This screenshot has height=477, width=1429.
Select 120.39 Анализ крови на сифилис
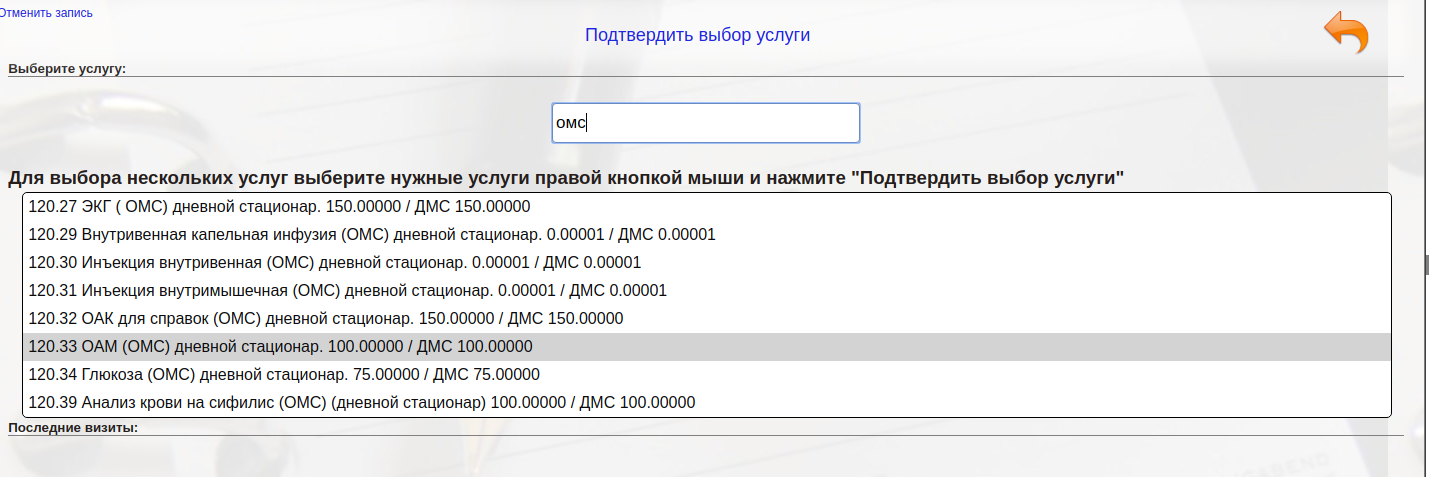pos(361,403)
